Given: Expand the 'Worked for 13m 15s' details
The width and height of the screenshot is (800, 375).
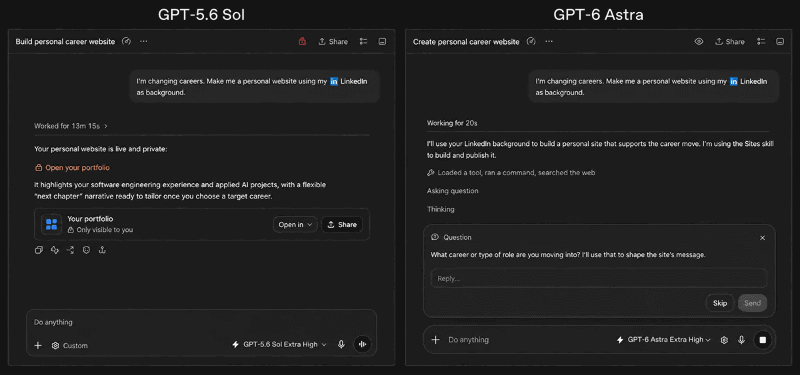Looking at the screenshot, I should coord(71,126).
